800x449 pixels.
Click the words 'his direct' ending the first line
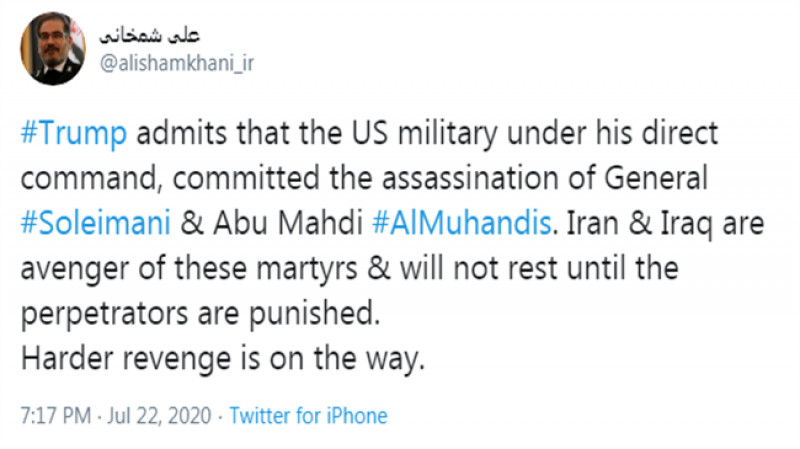(x=657, y=133)
